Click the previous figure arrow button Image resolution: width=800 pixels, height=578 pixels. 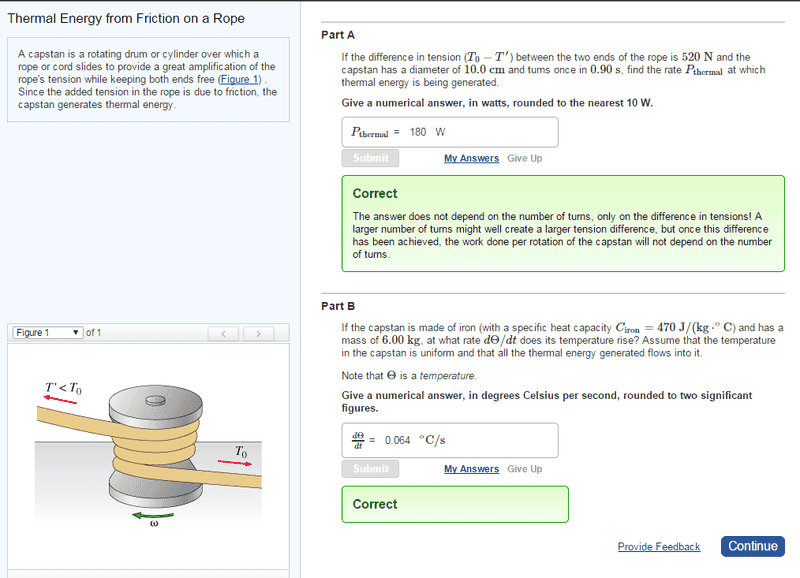(x=224, y=333)
